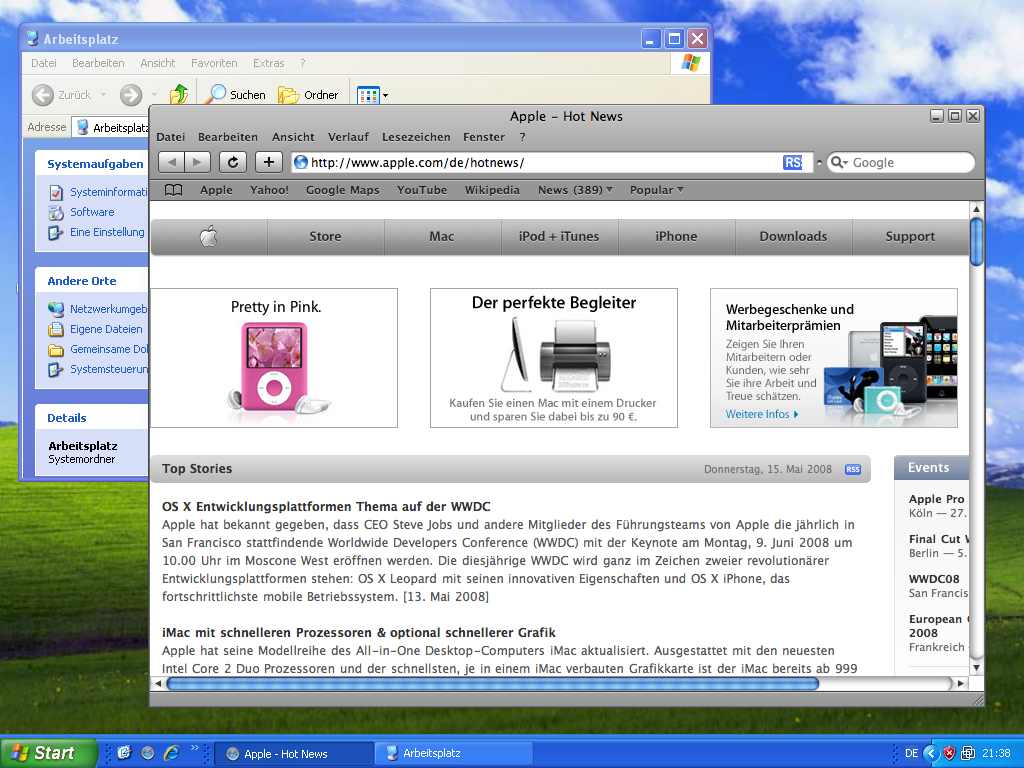Open iMac mit schnelleren Prozessoren headline
This screenshot has height=768, width=1024.
pyautogui.click(x=359, y=633)
